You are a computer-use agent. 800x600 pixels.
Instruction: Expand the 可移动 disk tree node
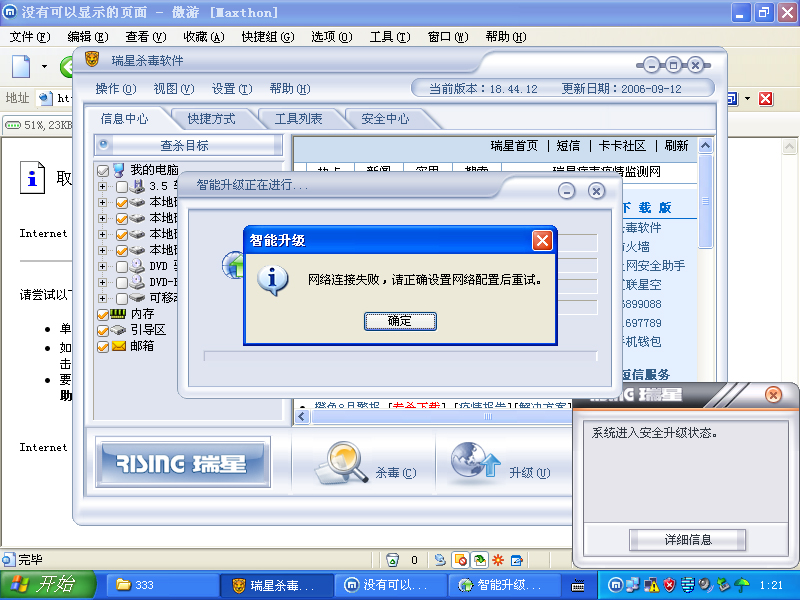103,298
